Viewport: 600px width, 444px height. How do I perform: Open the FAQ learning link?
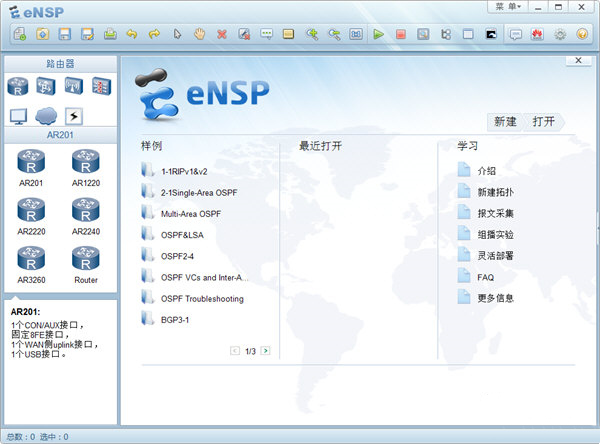point(485,277)
